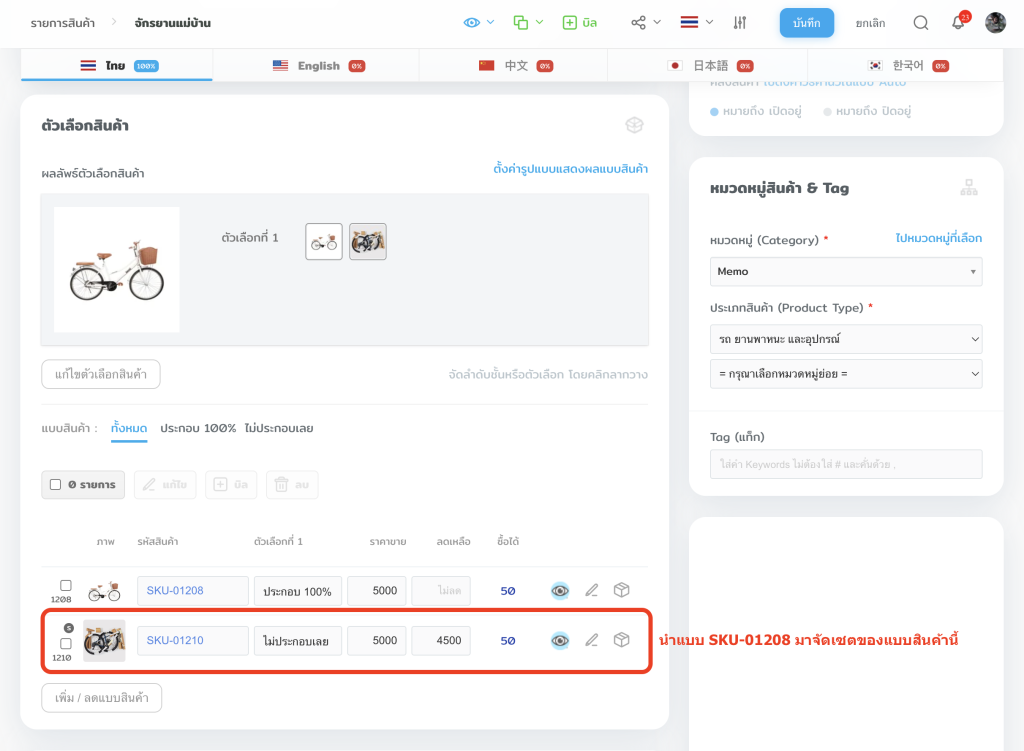Screen dimensions: 1024x751
Task: Click the Tag keywords input field
Action: click(845, 464)
